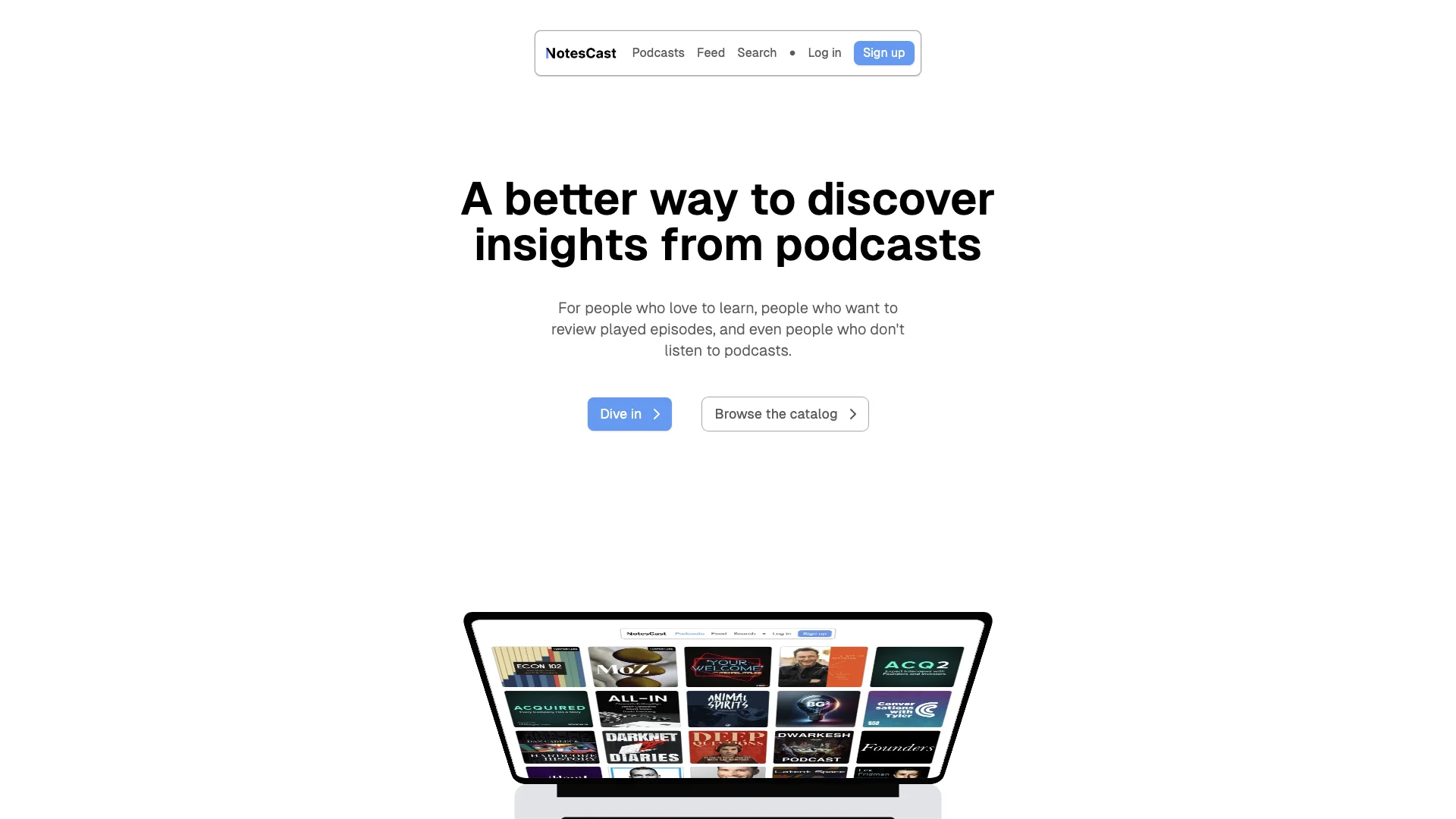
Task: Click the Dive in button
Action: (629, 414)
